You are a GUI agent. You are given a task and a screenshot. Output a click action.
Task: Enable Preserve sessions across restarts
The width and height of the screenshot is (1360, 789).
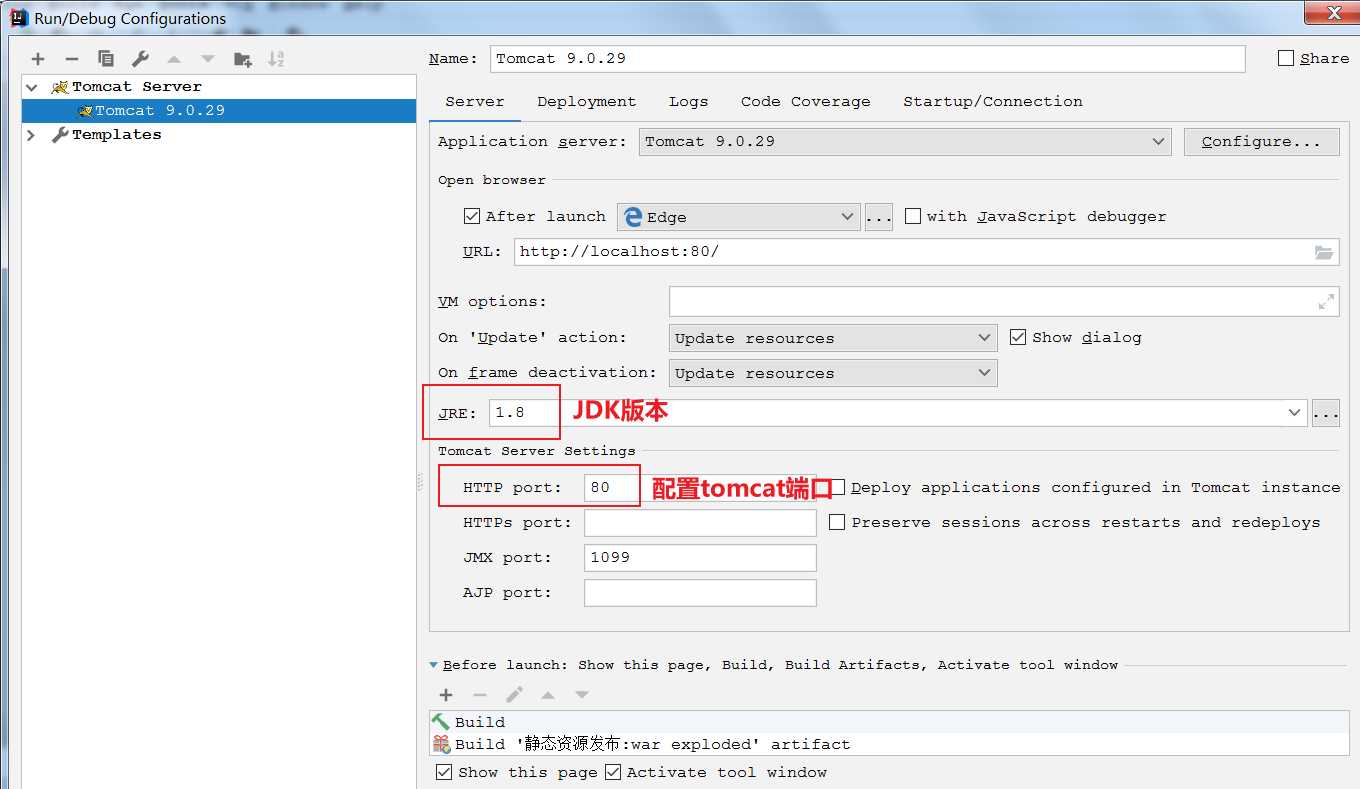pyautogui.click(x=838, y=522)
